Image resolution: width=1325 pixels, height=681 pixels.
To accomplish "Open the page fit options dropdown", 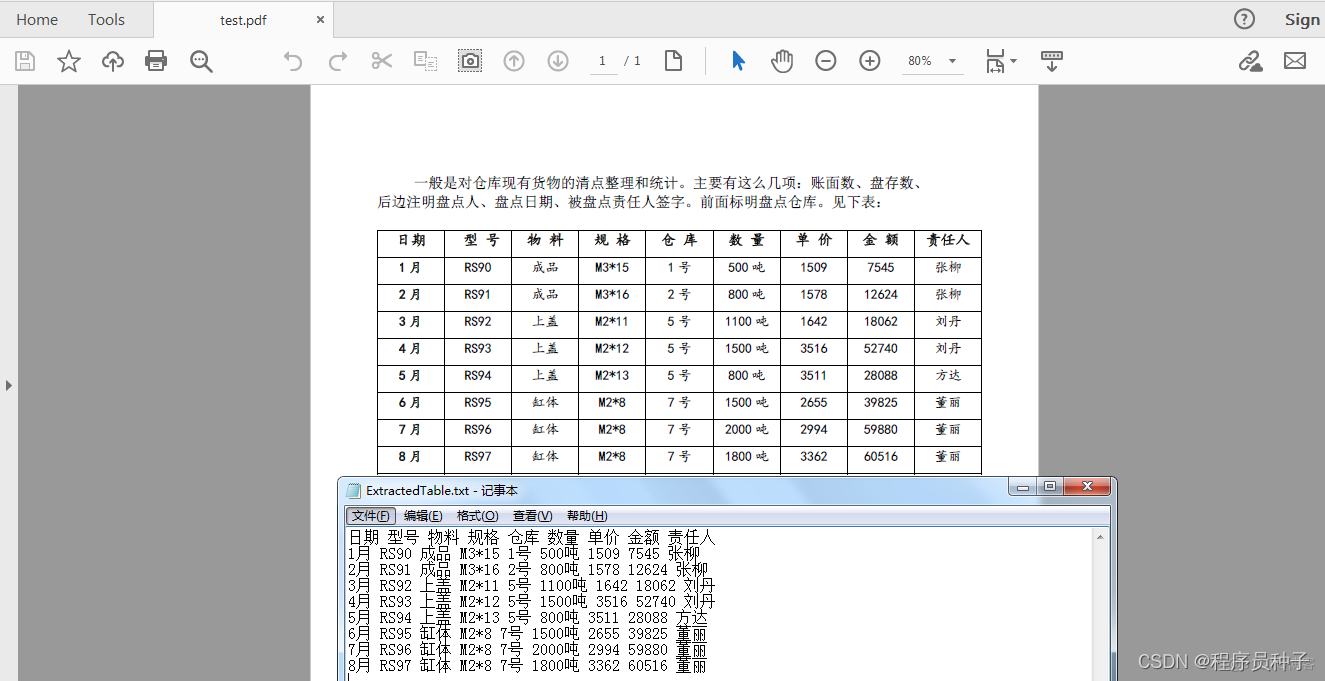I will pos(1001,61).
